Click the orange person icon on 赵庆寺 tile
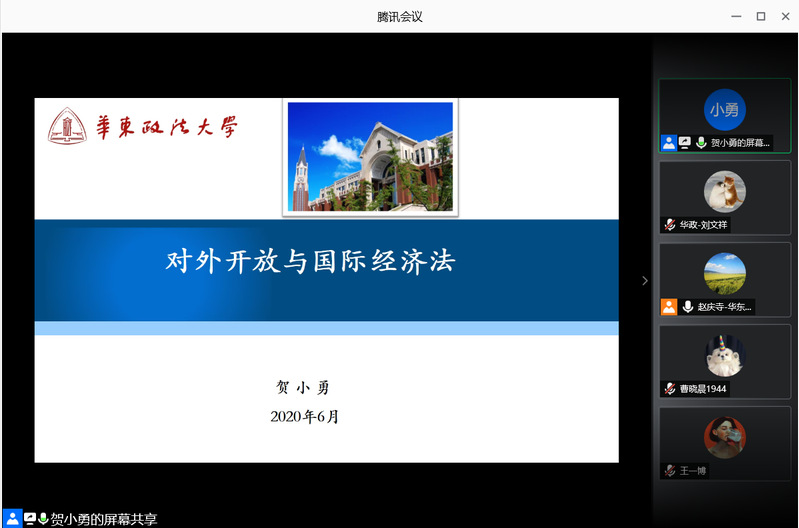Viewport: 799px width, 528px height. coord(669,307)
